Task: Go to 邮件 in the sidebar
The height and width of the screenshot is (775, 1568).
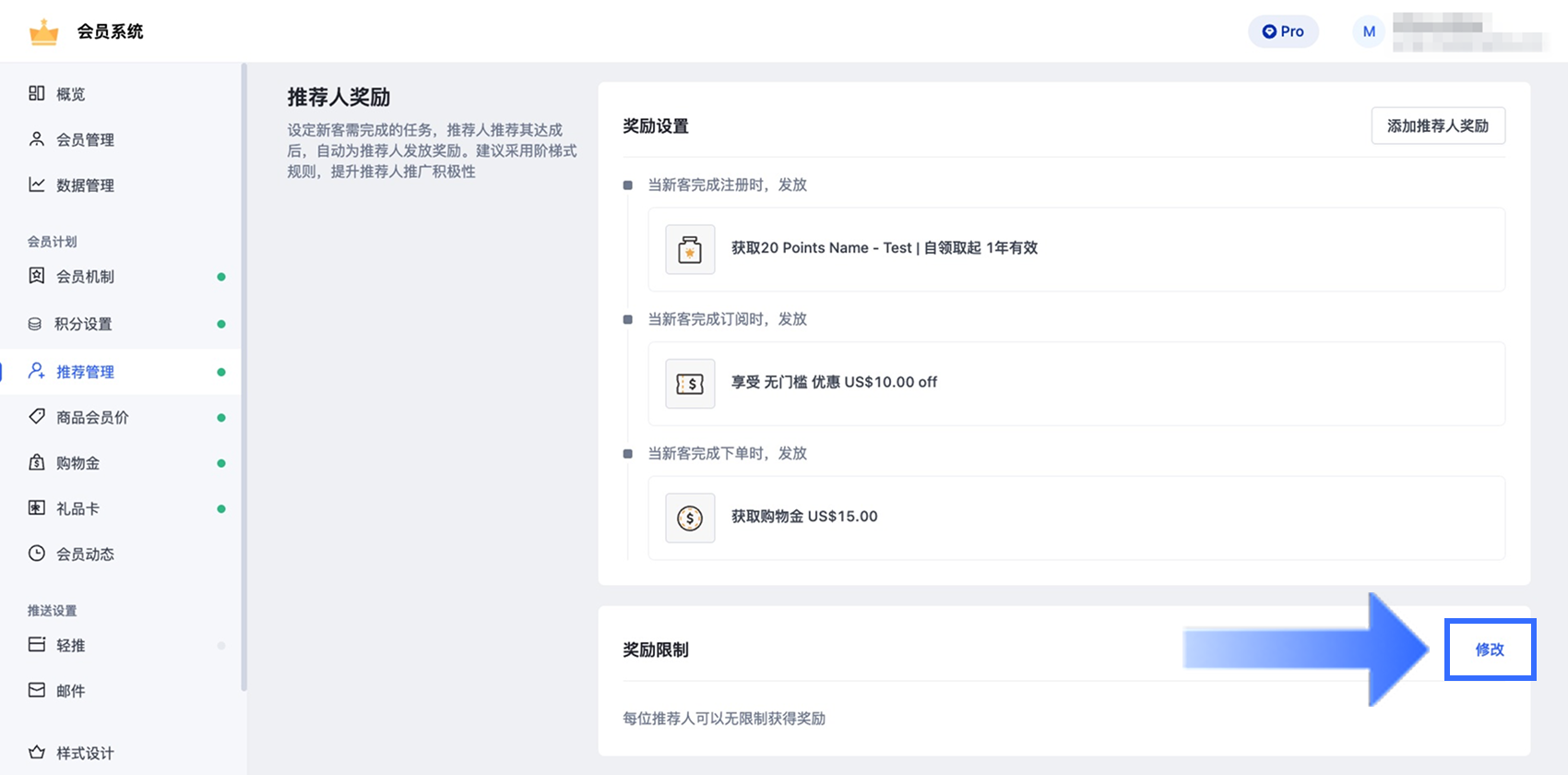Action: pyautogui.click(x=71, y=690)
